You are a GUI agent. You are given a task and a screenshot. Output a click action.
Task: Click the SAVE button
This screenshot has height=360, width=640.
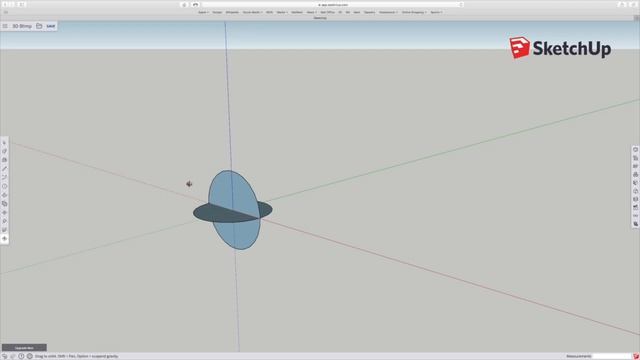tap(51, 26)
